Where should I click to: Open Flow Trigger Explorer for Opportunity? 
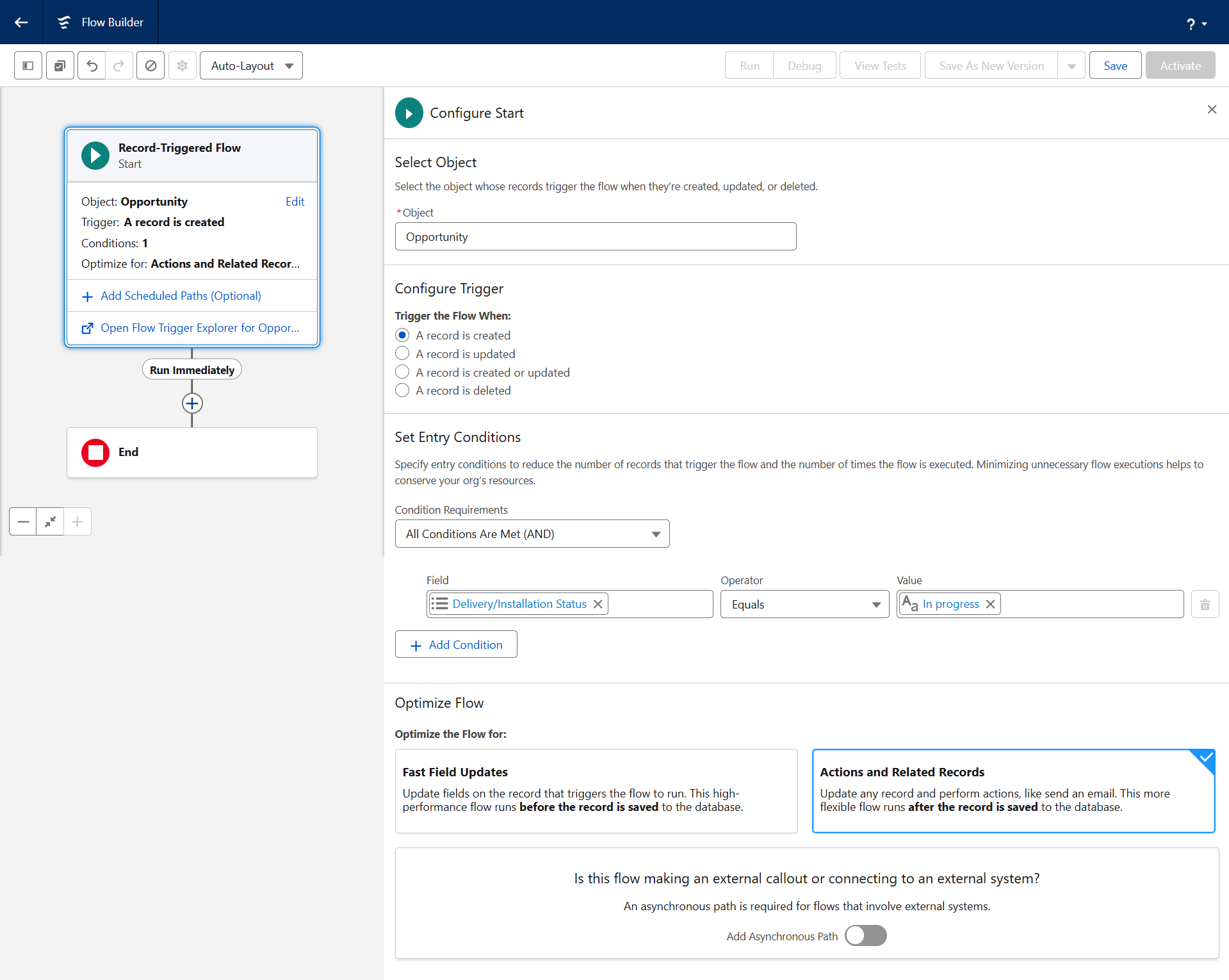[x=200, y=328]
